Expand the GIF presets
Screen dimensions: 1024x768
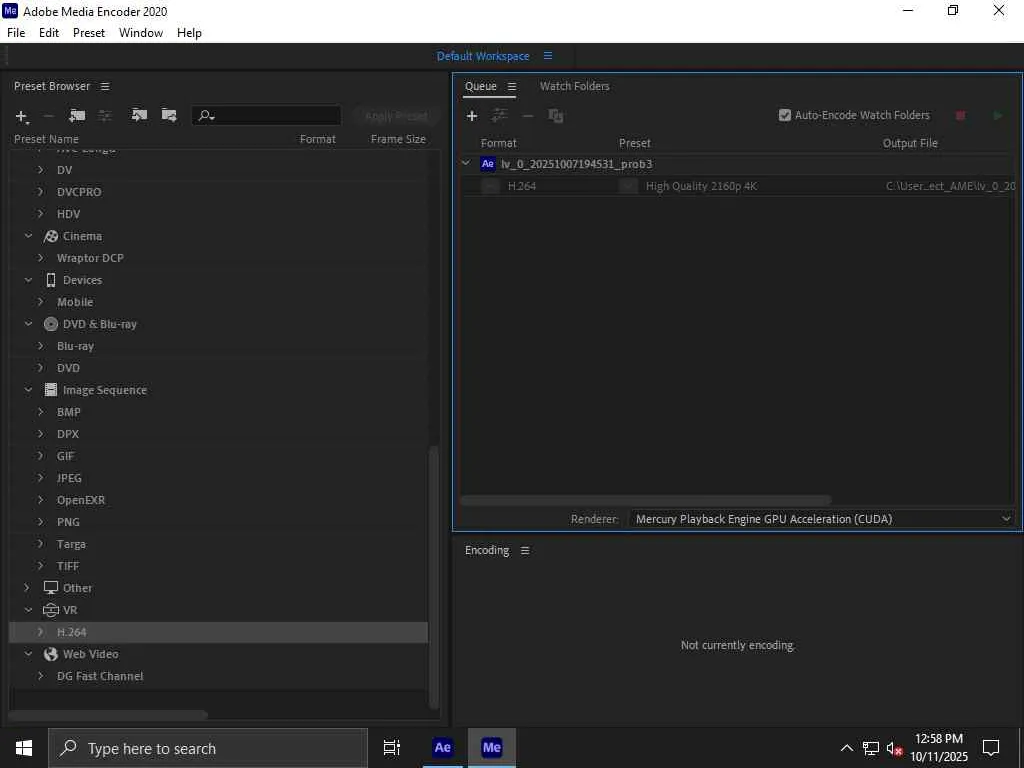click(40, 456)
